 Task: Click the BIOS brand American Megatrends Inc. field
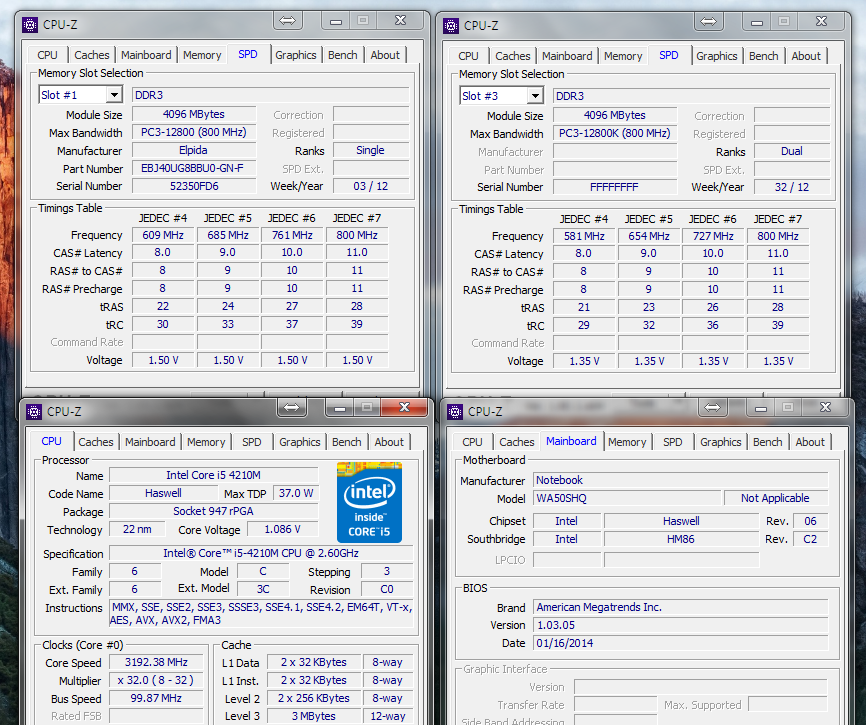680,607
